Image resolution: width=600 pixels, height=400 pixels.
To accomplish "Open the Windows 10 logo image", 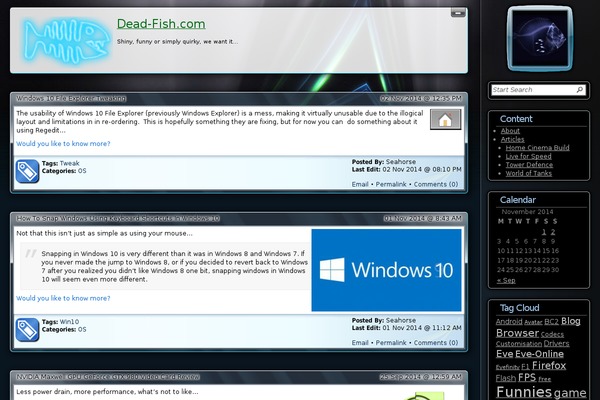I will (386, 270).
